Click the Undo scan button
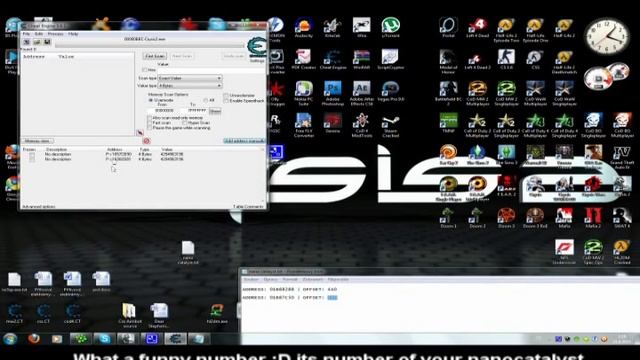 [234, 56]
